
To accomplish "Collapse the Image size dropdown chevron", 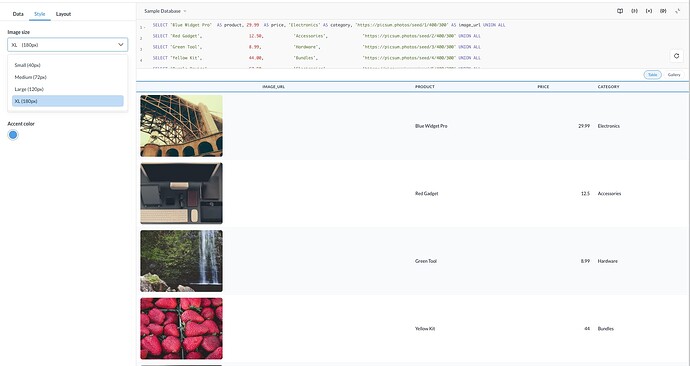I will tap(121, 44).
